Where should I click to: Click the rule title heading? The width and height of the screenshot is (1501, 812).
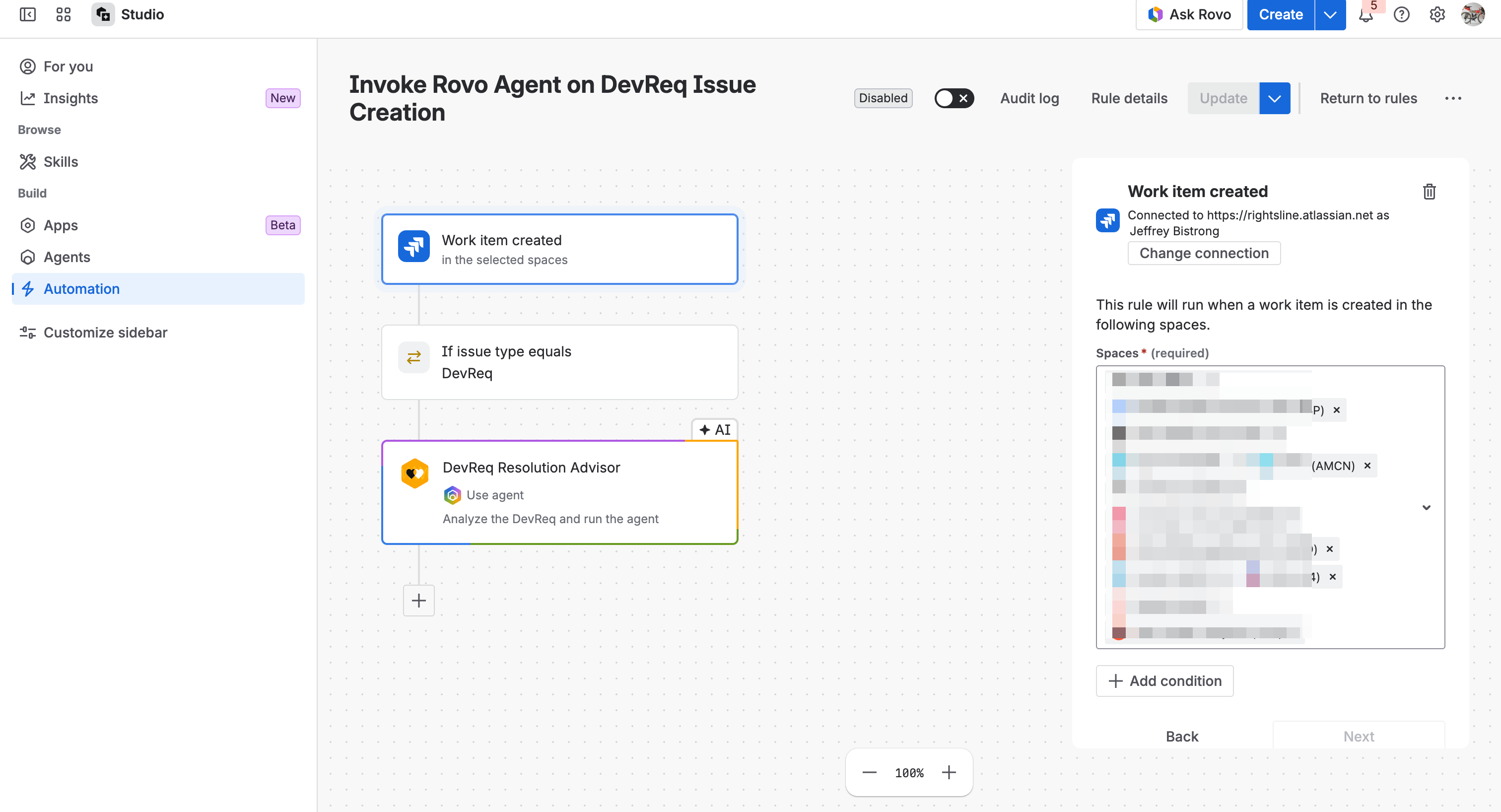(x=552, y=98)
